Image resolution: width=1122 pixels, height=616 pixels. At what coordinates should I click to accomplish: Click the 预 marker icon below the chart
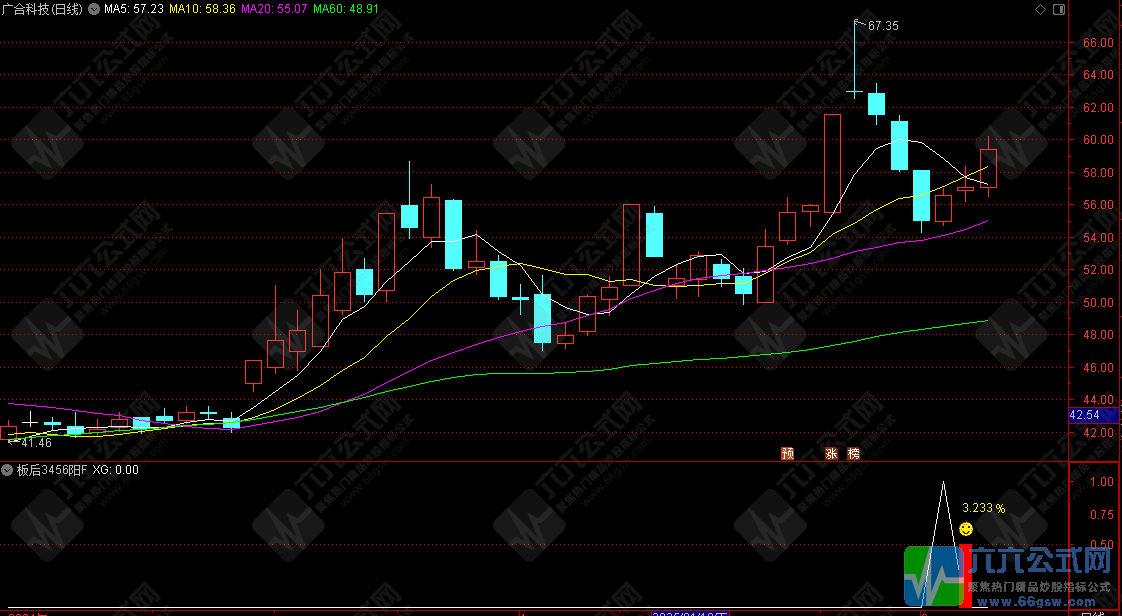[788, 453]
